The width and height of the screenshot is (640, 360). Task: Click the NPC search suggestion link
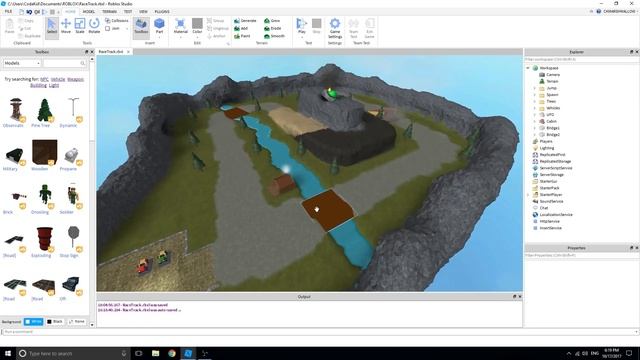[x=44, y=79]
